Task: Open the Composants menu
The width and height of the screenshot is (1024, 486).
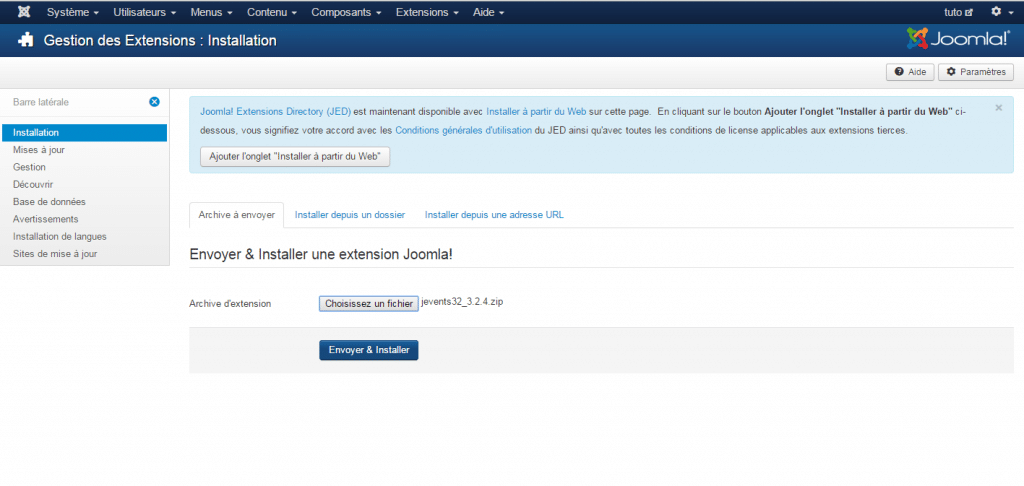Action: pyautogui.click(x=347, y=12)
